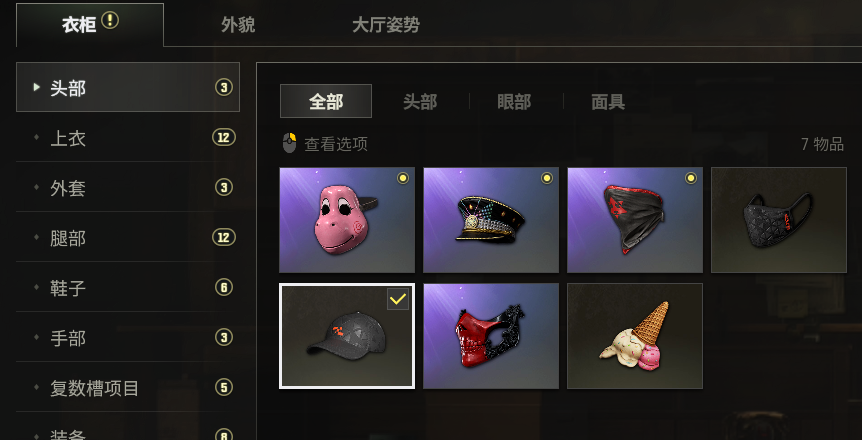This screenshot has height=440, width=862.
Task: Select the 全部 filter button
Action: (x=326, y=101)
